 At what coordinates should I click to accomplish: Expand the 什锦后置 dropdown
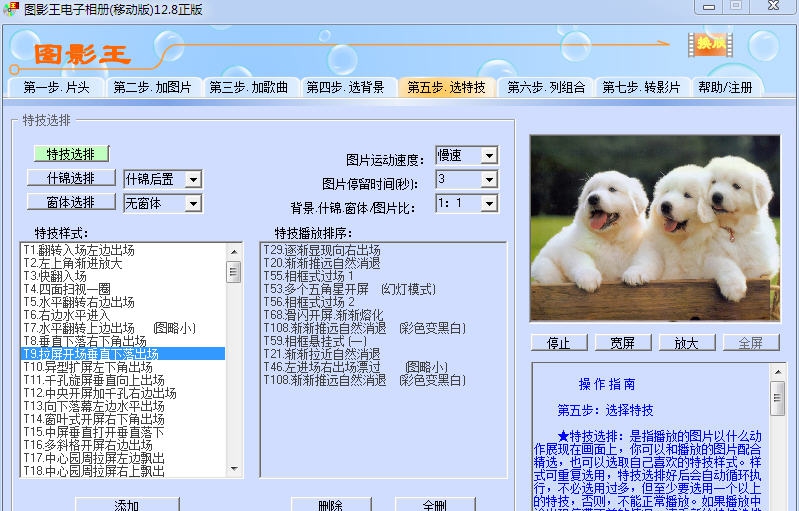193,179
